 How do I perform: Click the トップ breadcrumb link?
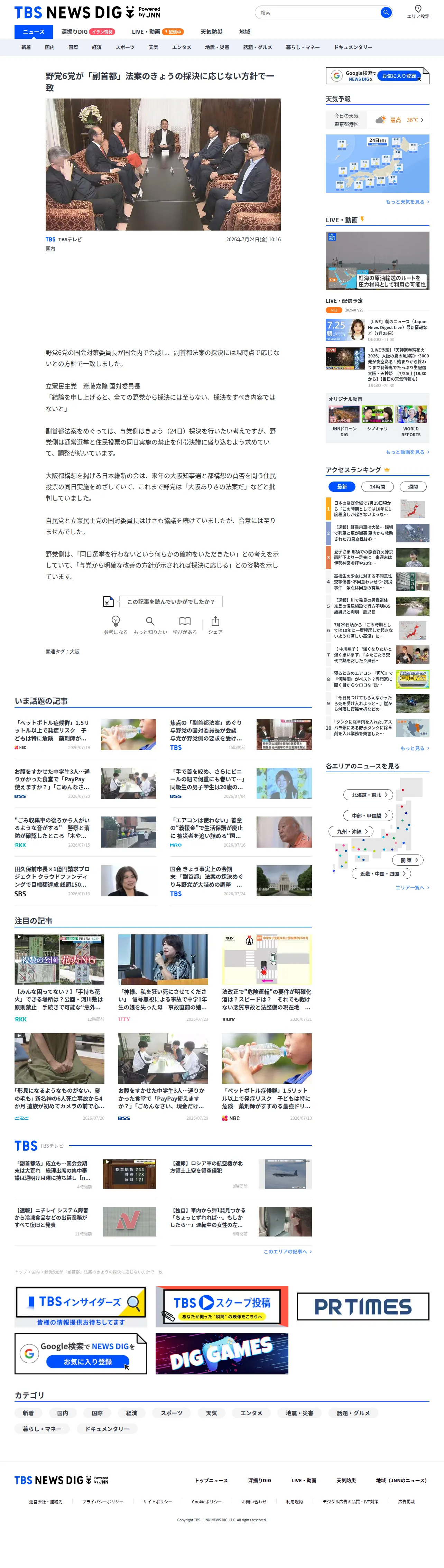[x=21, y=1271]
